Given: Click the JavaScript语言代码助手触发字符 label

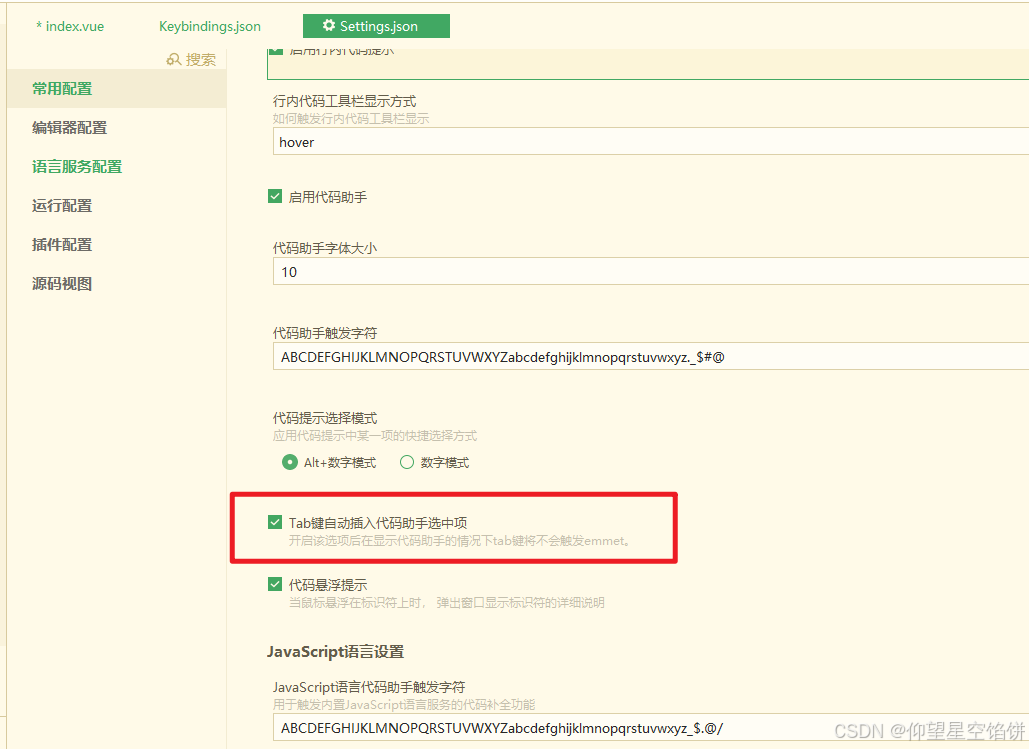Looking at the screenshot, I should (369, 687).
